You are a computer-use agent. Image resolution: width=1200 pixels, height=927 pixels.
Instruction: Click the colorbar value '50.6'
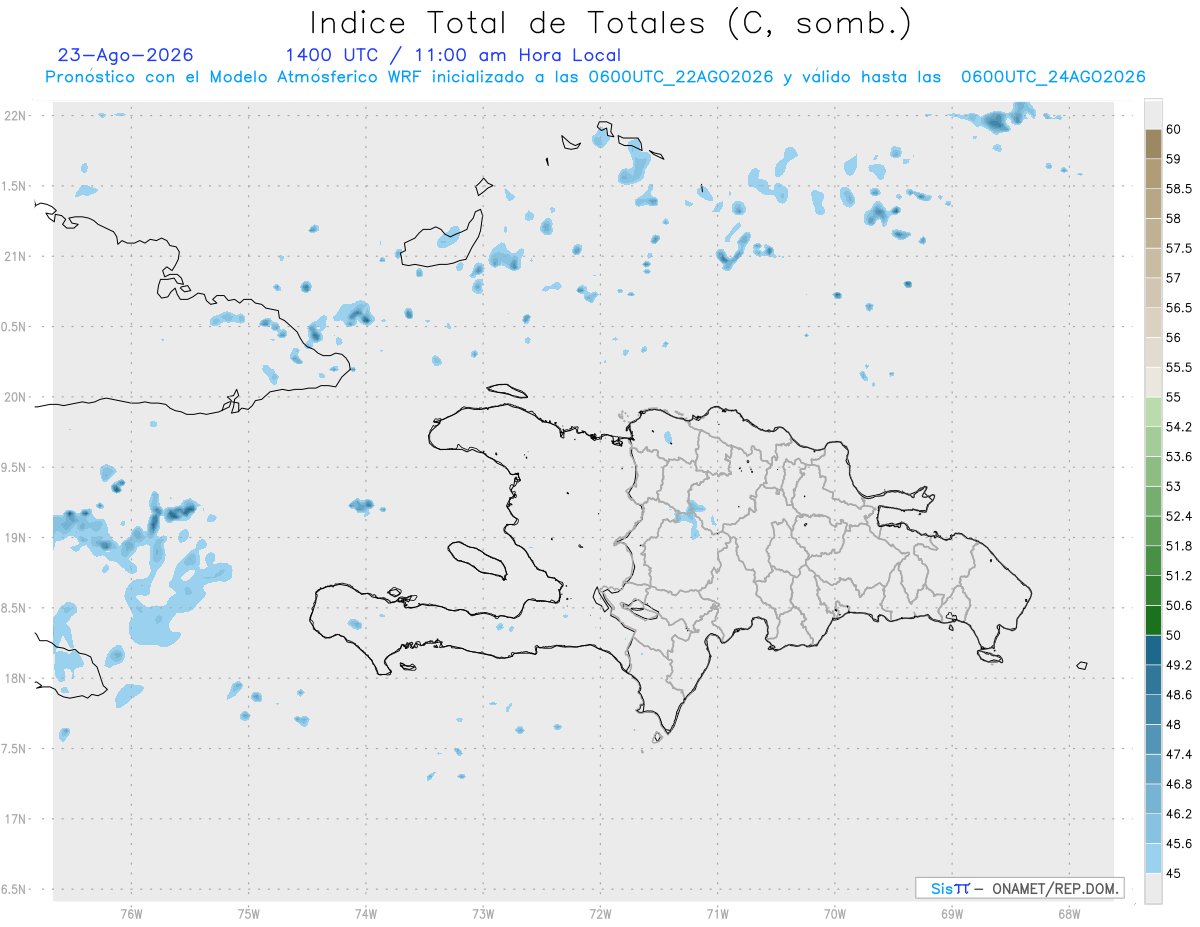(1178, 606)
